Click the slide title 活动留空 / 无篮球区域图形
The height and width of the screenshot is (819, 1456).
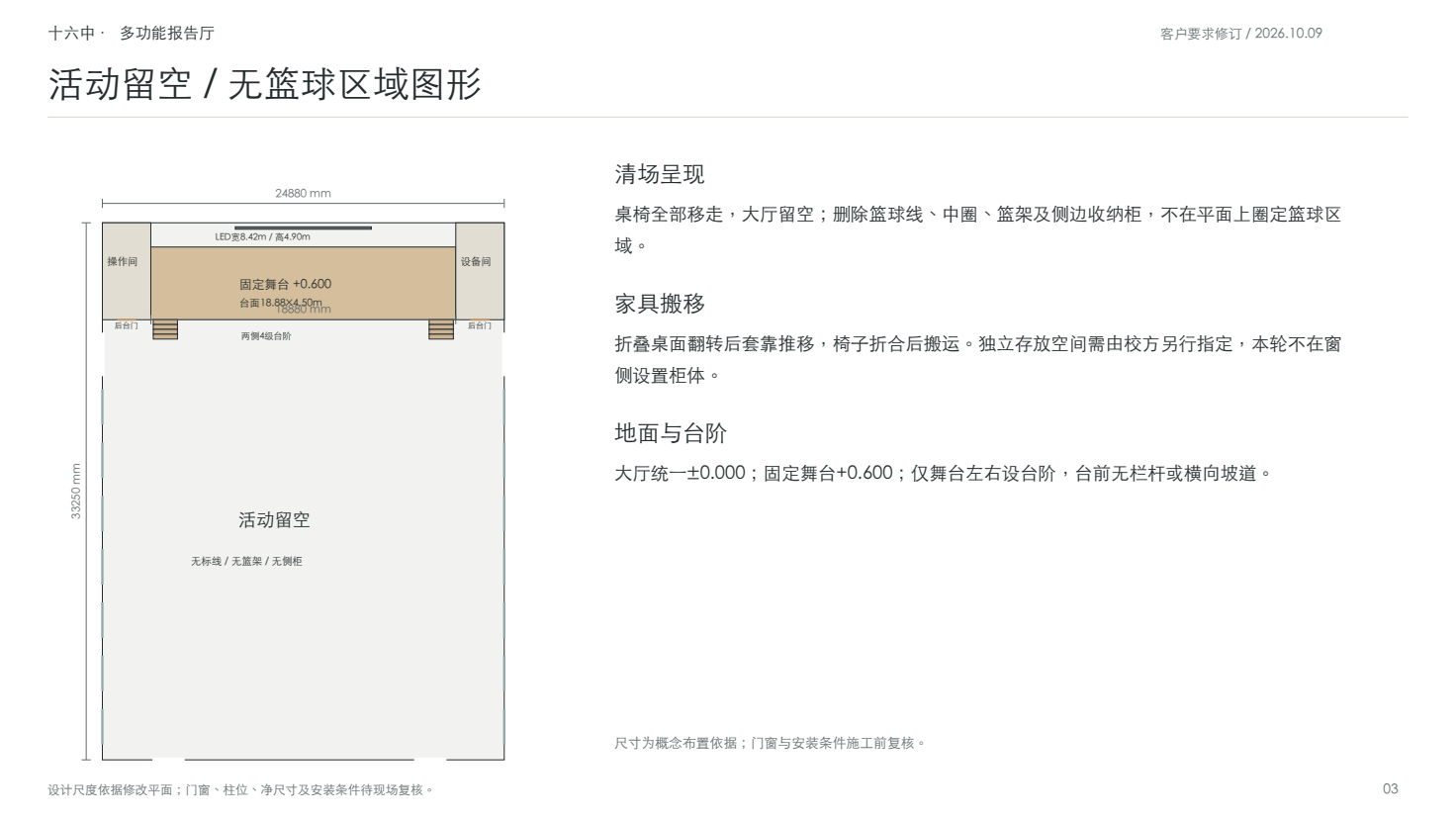click(265, 85)
